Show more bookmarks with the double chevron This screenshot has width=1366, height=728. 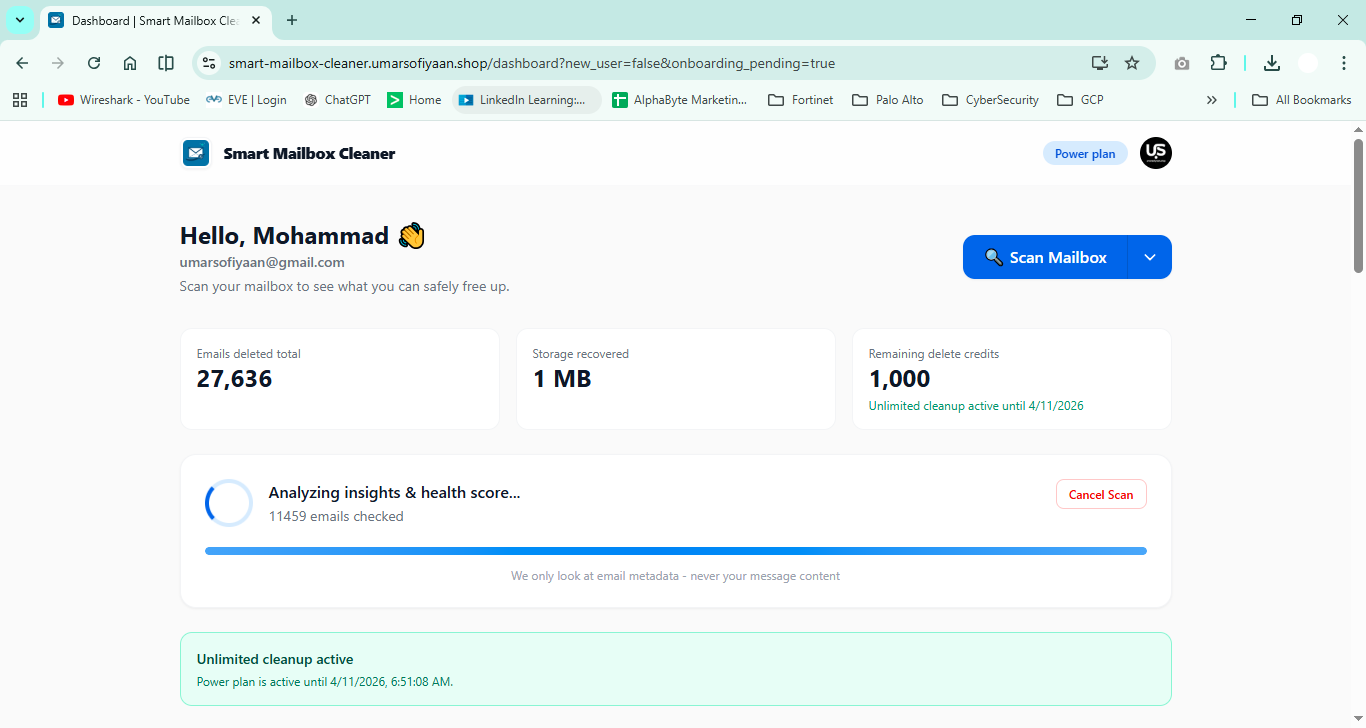click(x=1212, y=100)
